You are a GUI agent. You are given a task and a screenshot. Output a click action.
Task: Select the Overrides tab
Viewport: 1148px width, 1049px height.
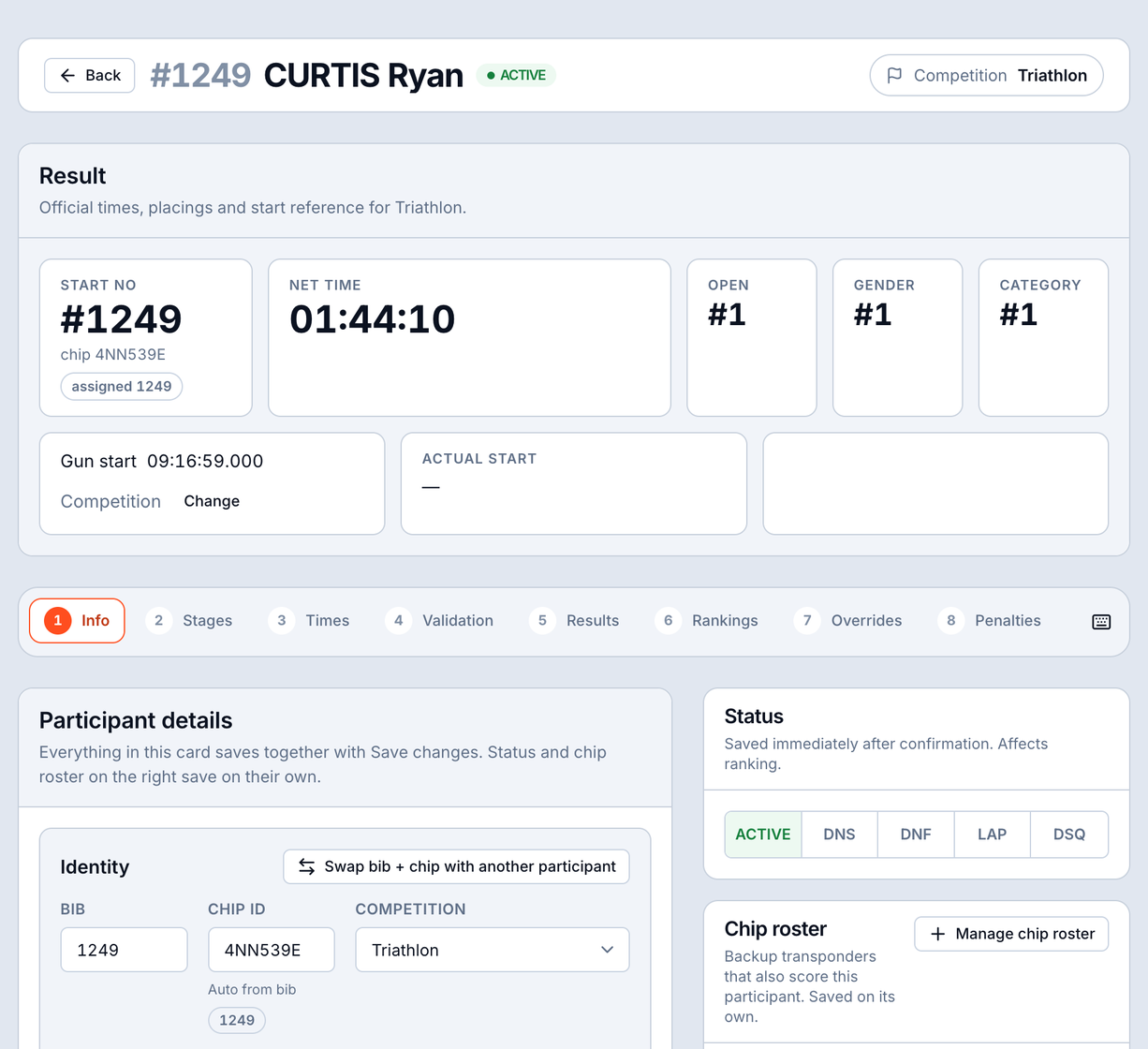pyautogui.click(x=847, y=621)
